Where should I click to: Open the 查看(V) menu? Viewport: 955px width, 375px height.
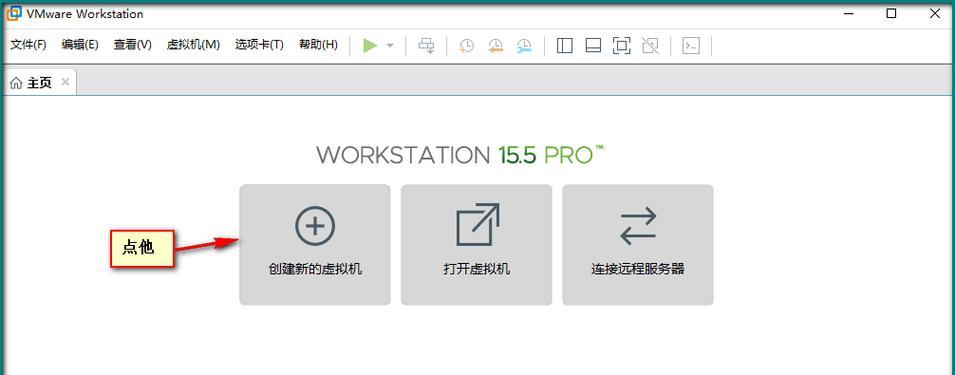[x=133, y=45]
